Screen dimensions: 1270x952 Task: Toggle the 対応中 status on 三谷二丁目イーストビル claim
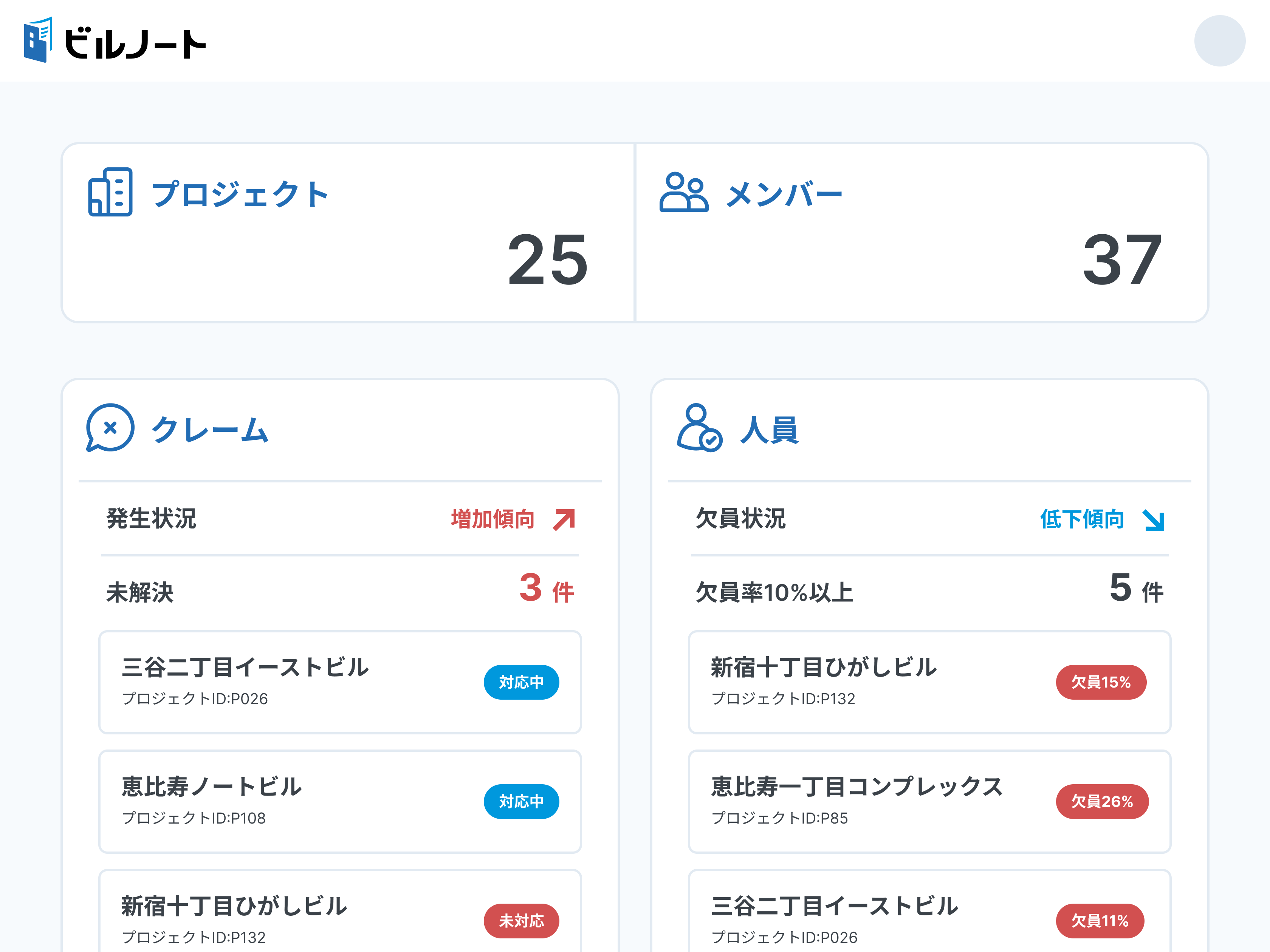[x=521, y=682]
